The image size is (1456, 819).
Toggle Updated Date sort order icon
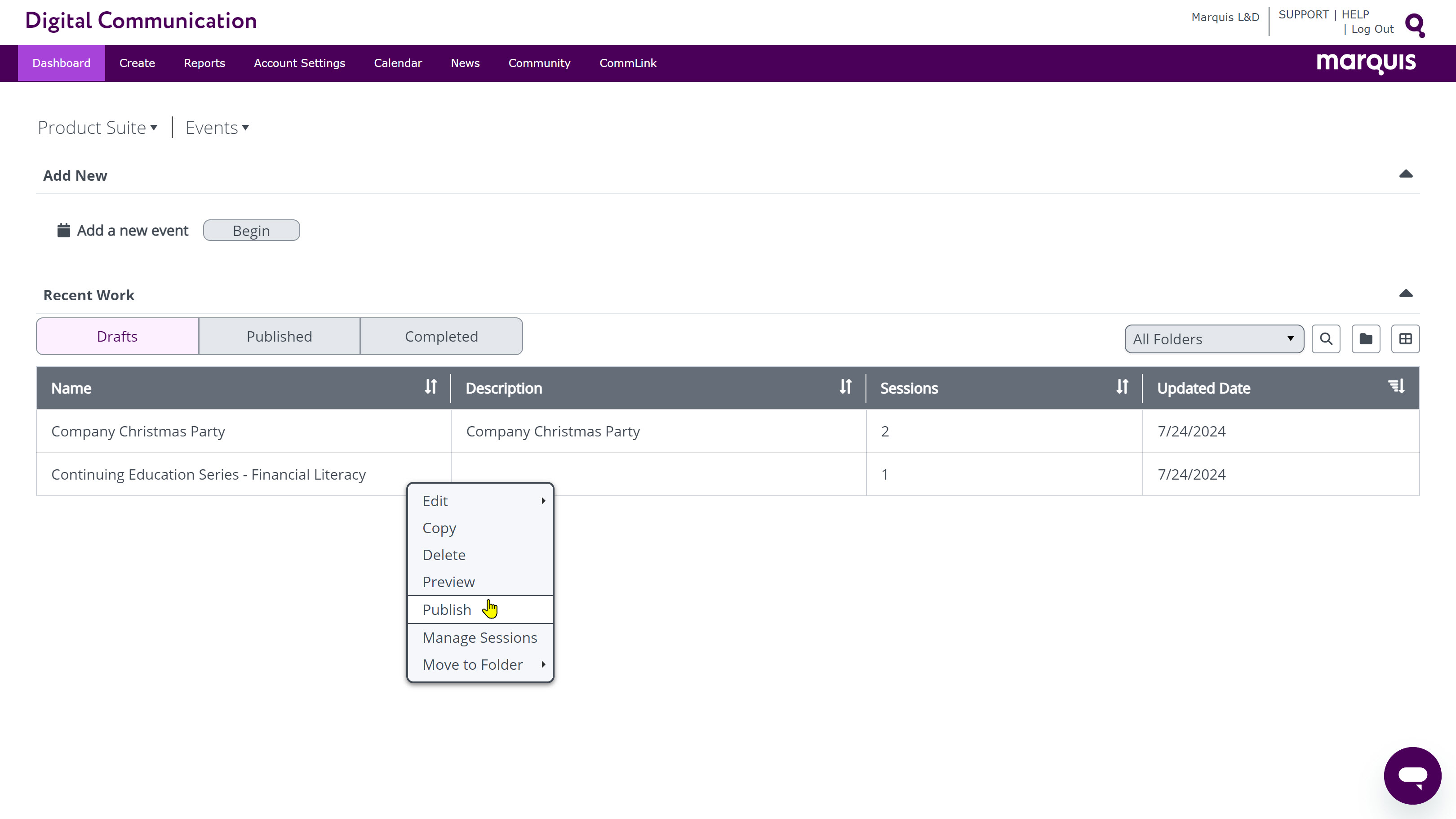click(1396, 387)
